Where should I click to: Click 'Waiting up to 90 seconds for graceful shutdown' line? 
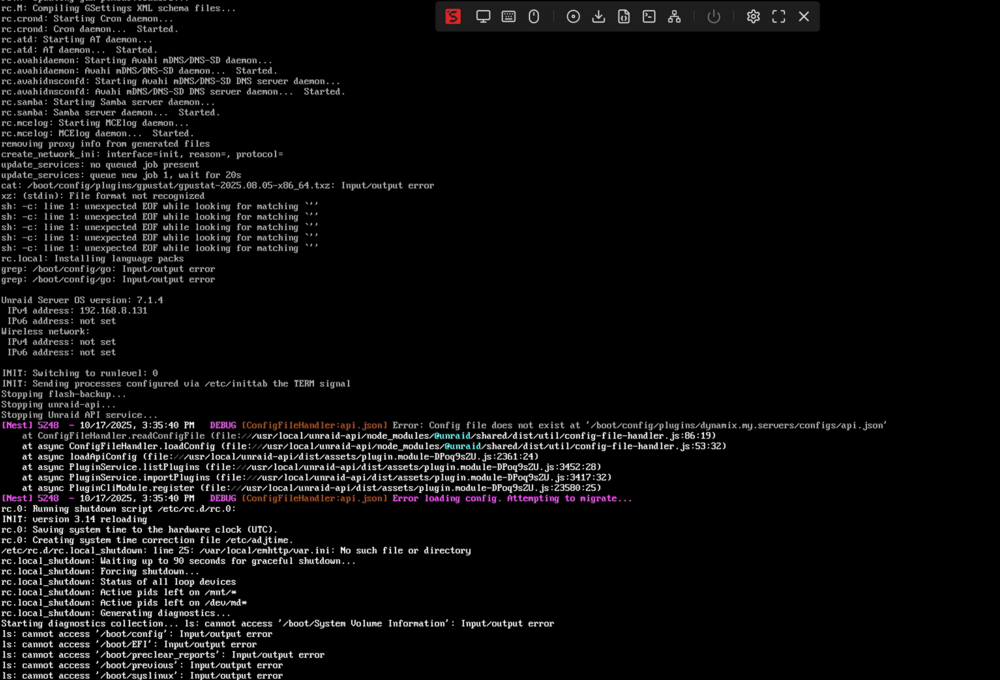tap(179, 561)
